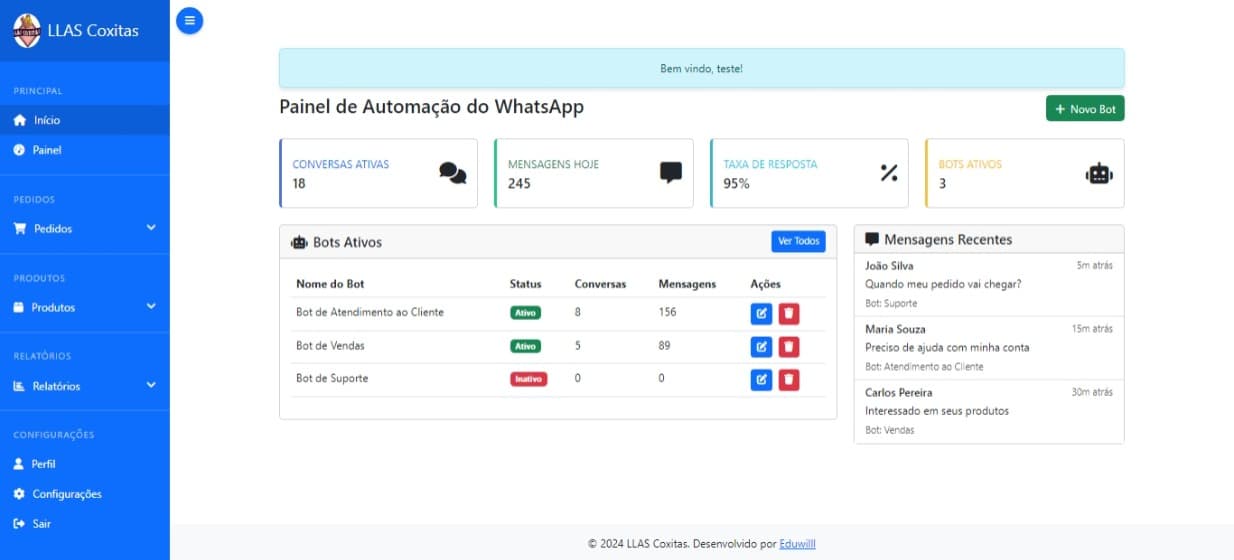Open the Painel menu item
This screenshot has height=560, width=1234.
(85, 150)
